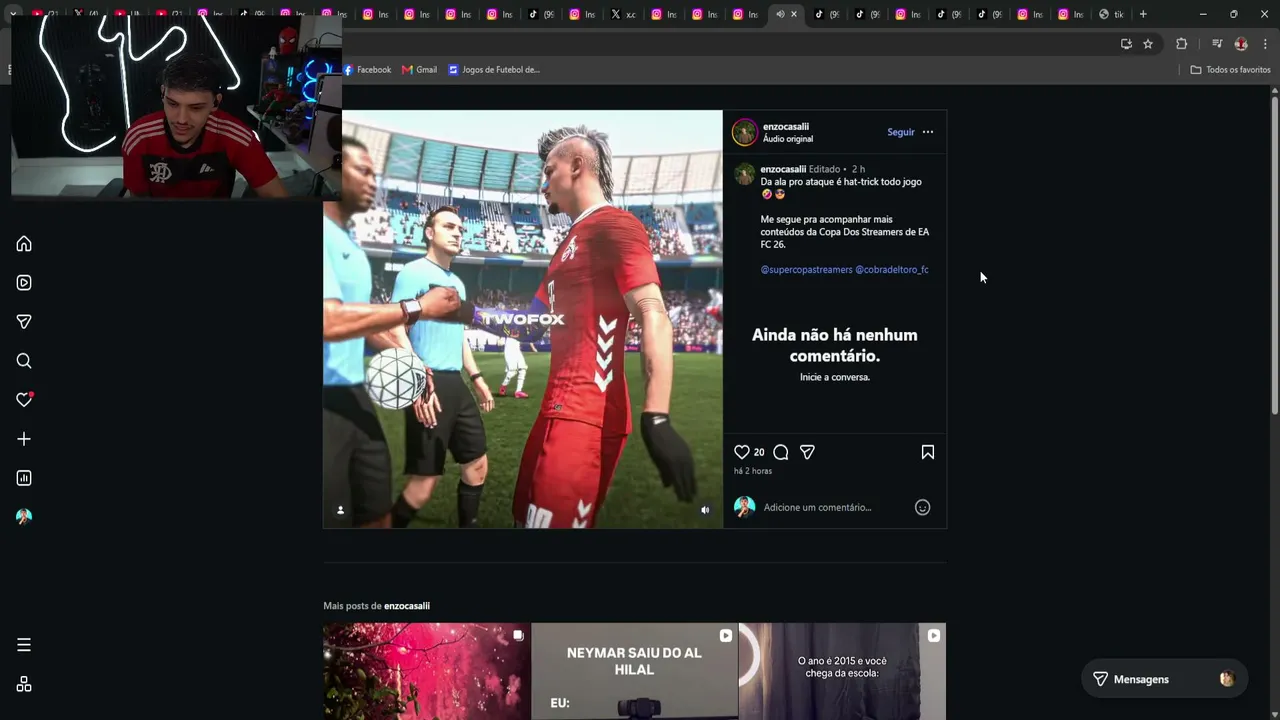Screen dimensions: 1280x720
Task: Open enzocasalii avatar in post header
Action: [x=745, y=132]
